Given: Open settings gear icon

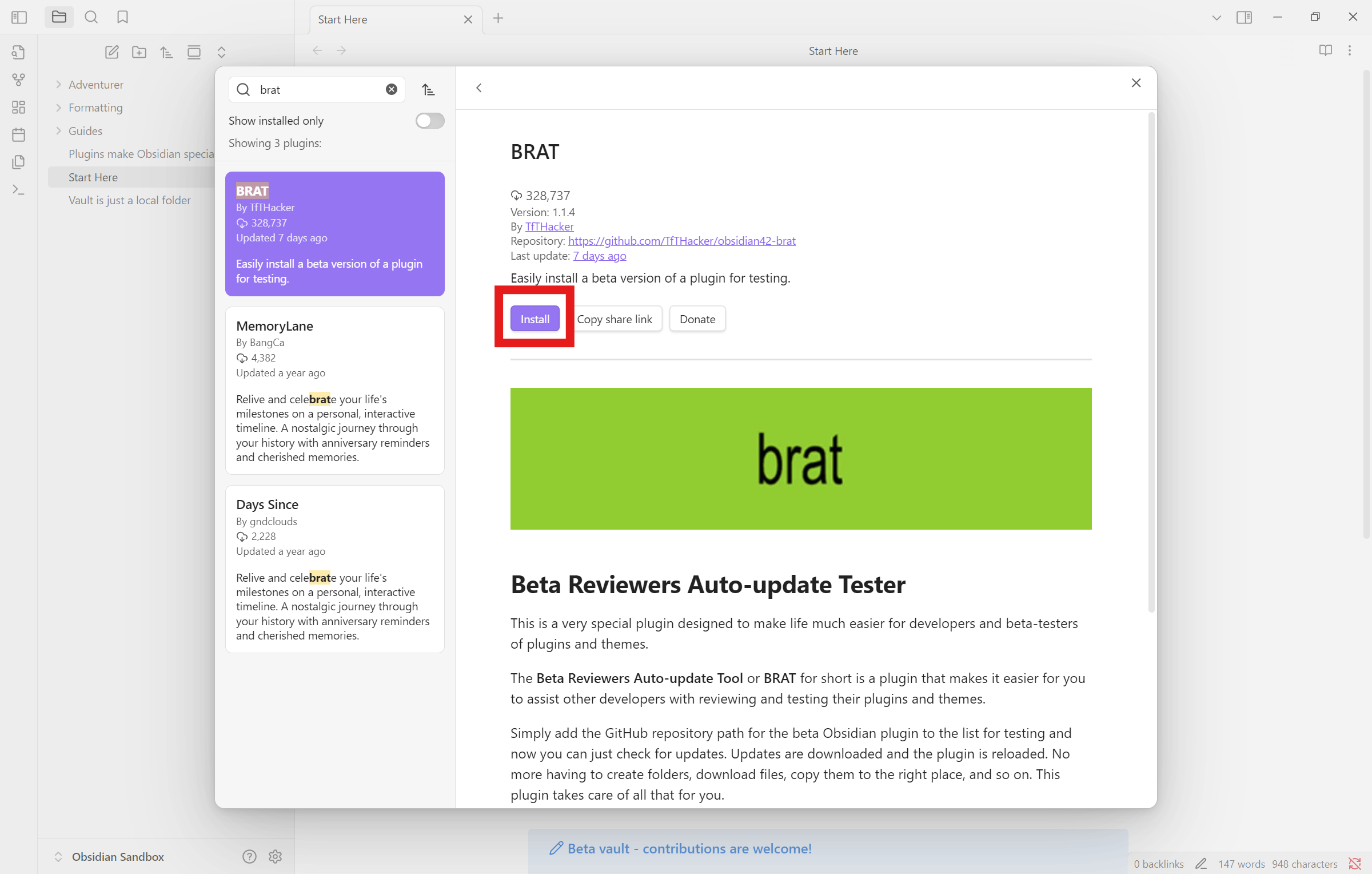Looking at the screenshot, I should pos(275,856).
